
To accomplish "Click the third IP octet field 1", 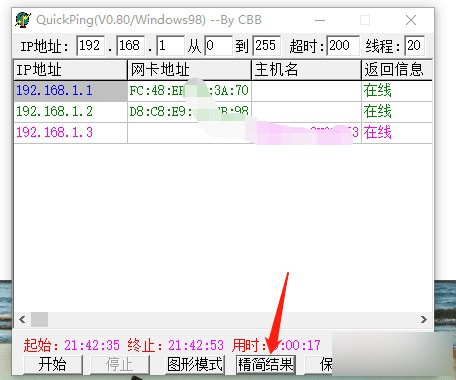I will coord(170,45).
